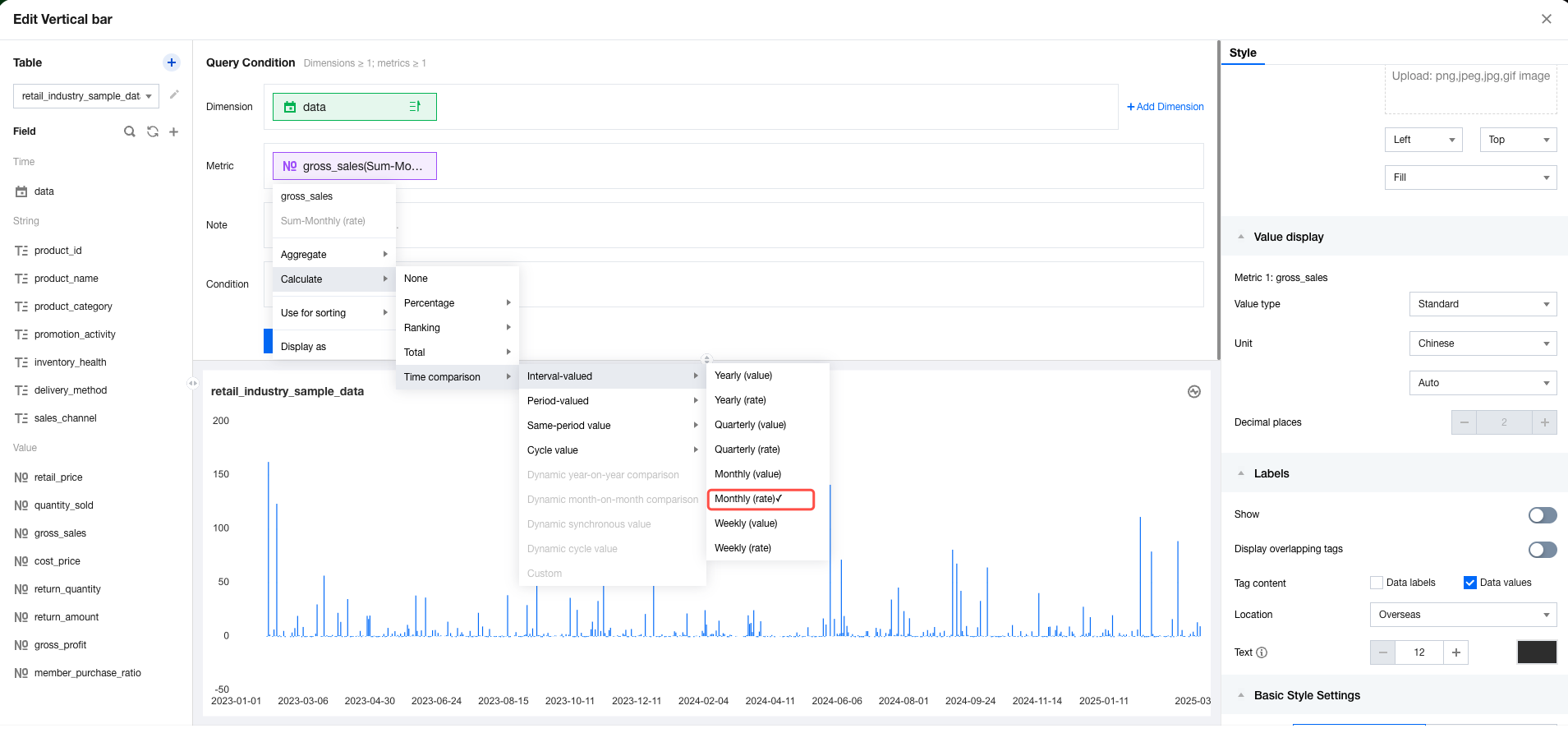Check the Data labels checkbox
Screen dimensions: 1568x733
click(1377, 583)
